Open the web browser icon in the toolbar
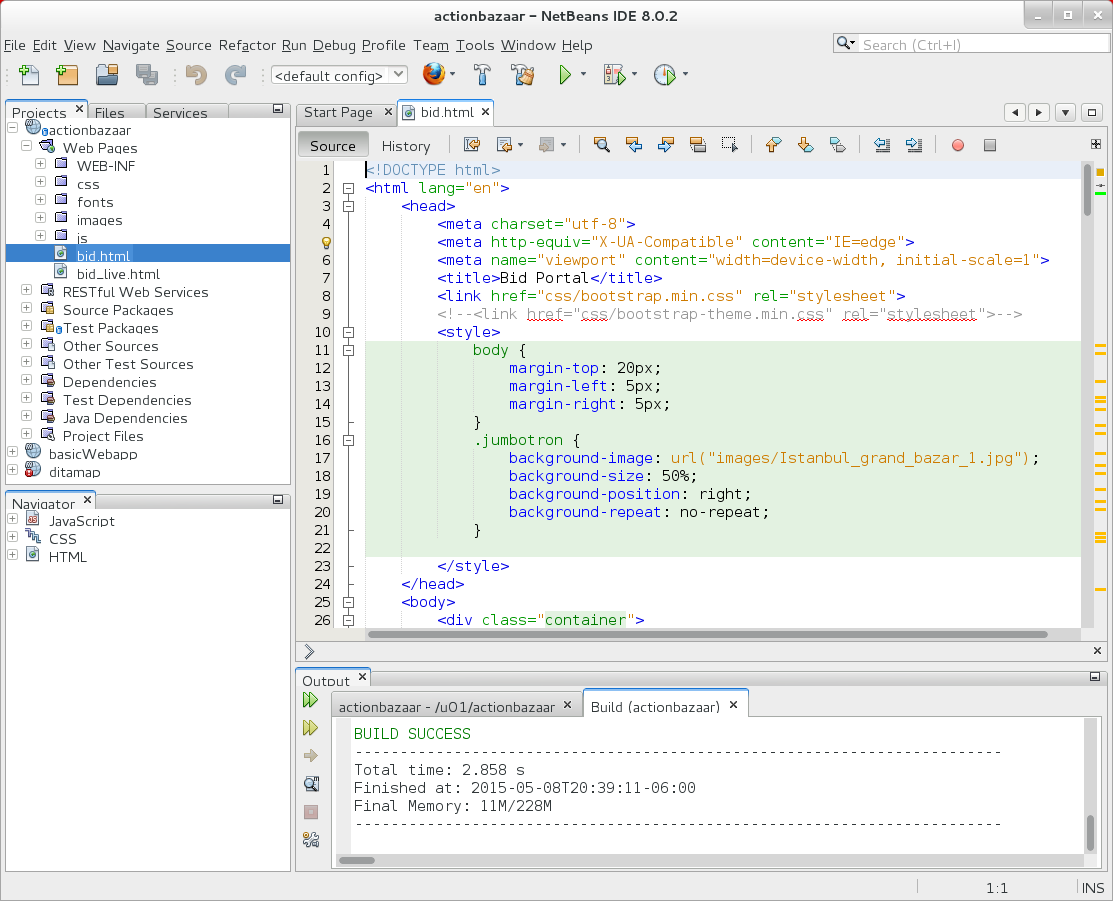 pyautogui.click(x=434, y=75)
